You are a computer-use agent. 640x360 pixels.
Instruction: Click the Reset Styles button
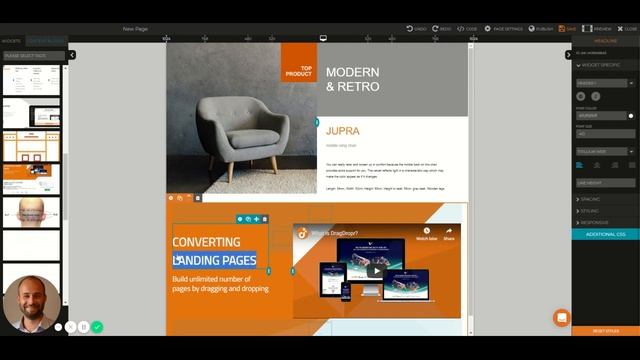pos(606,331)
